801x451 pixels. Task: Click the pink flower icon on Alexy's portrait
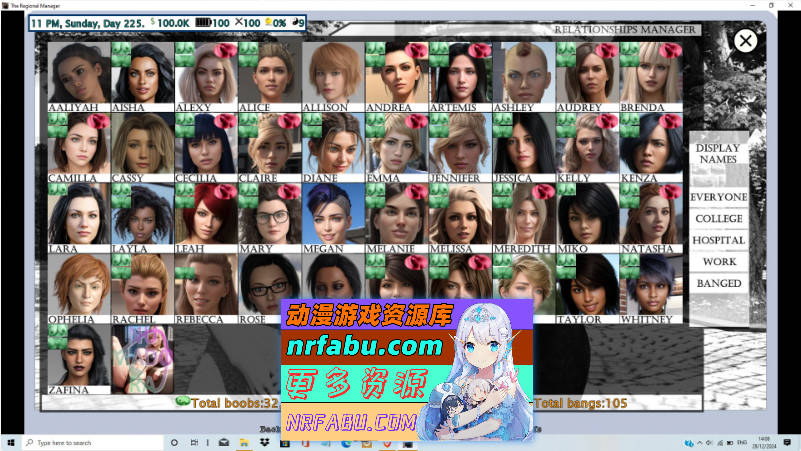coord(225,49)
